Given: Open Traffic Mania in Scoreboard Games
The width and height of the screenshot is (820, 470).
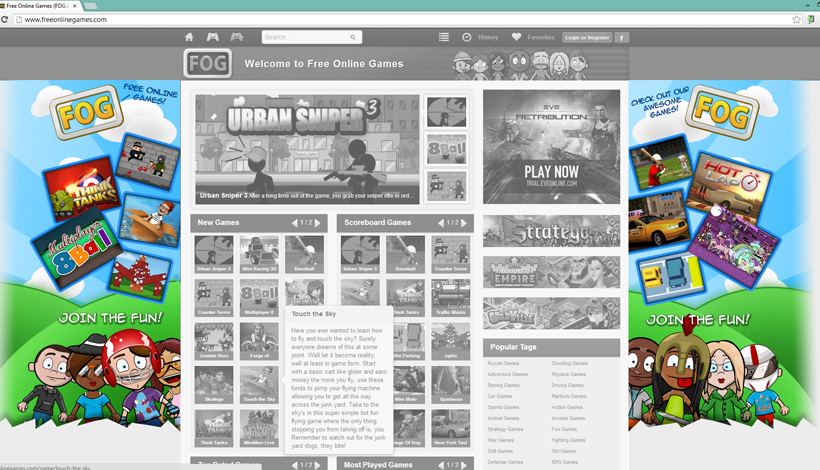Looking at the screenshot, I should point(450,297).
